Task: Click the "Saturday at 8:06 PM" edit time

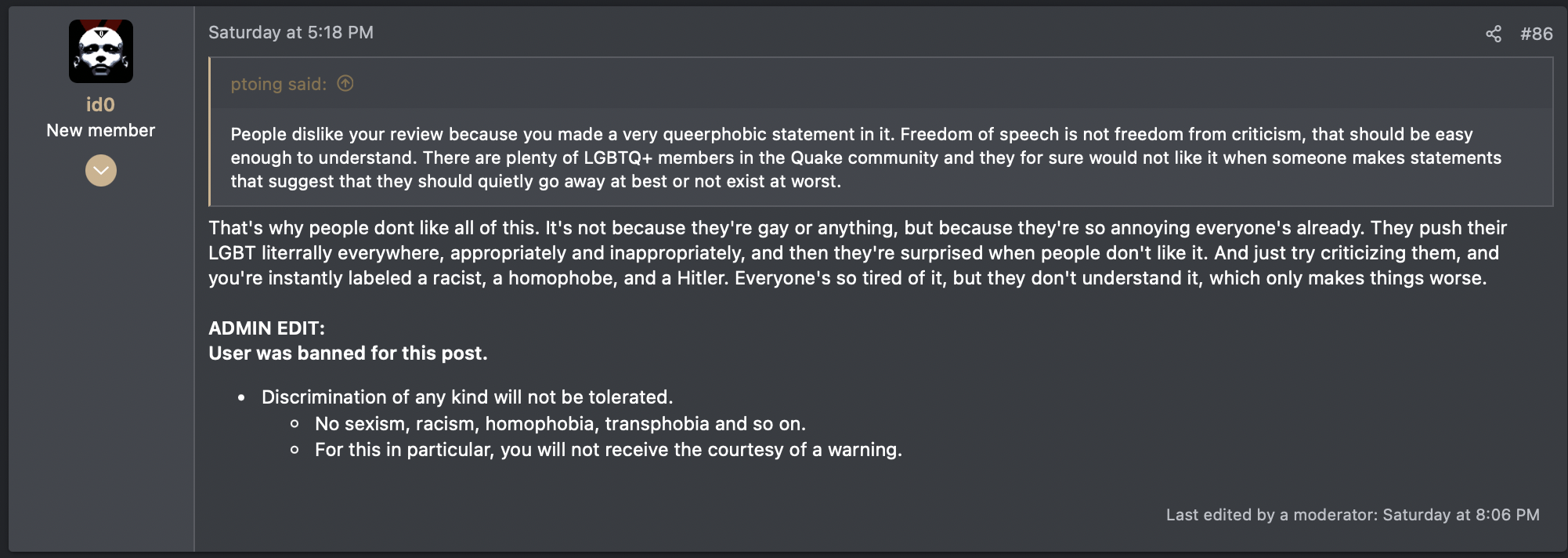Action: (1461, 515)
